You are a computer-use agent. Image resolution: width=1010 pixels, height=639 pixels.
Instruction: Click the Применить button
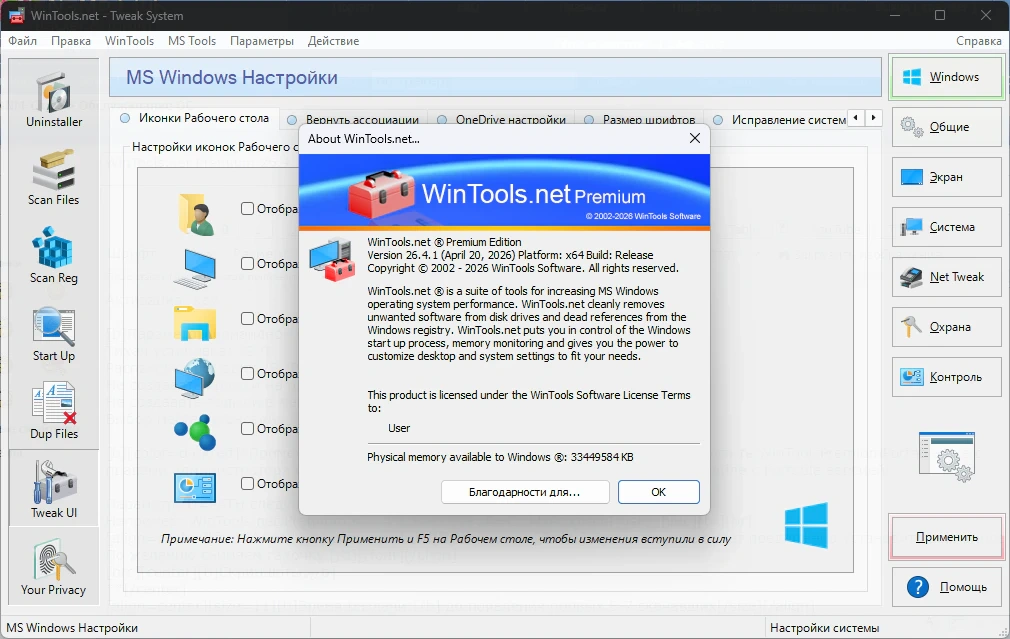tap(946, 537)
